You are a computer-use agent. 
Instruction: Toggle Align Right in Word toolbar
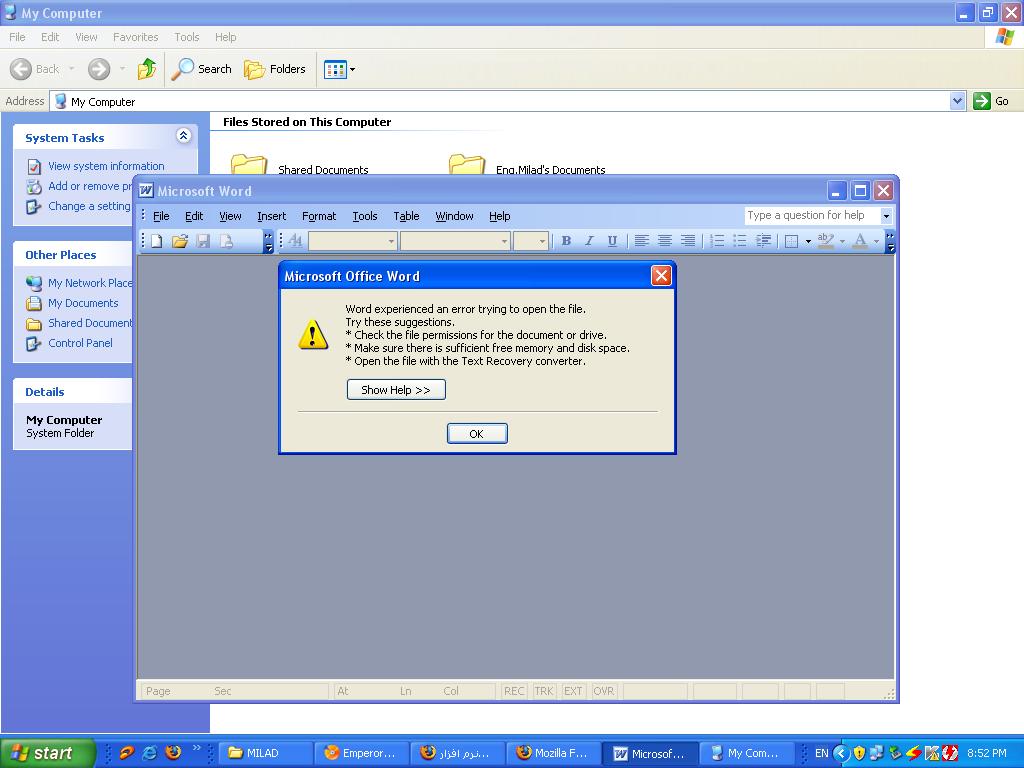coord(688,241)
